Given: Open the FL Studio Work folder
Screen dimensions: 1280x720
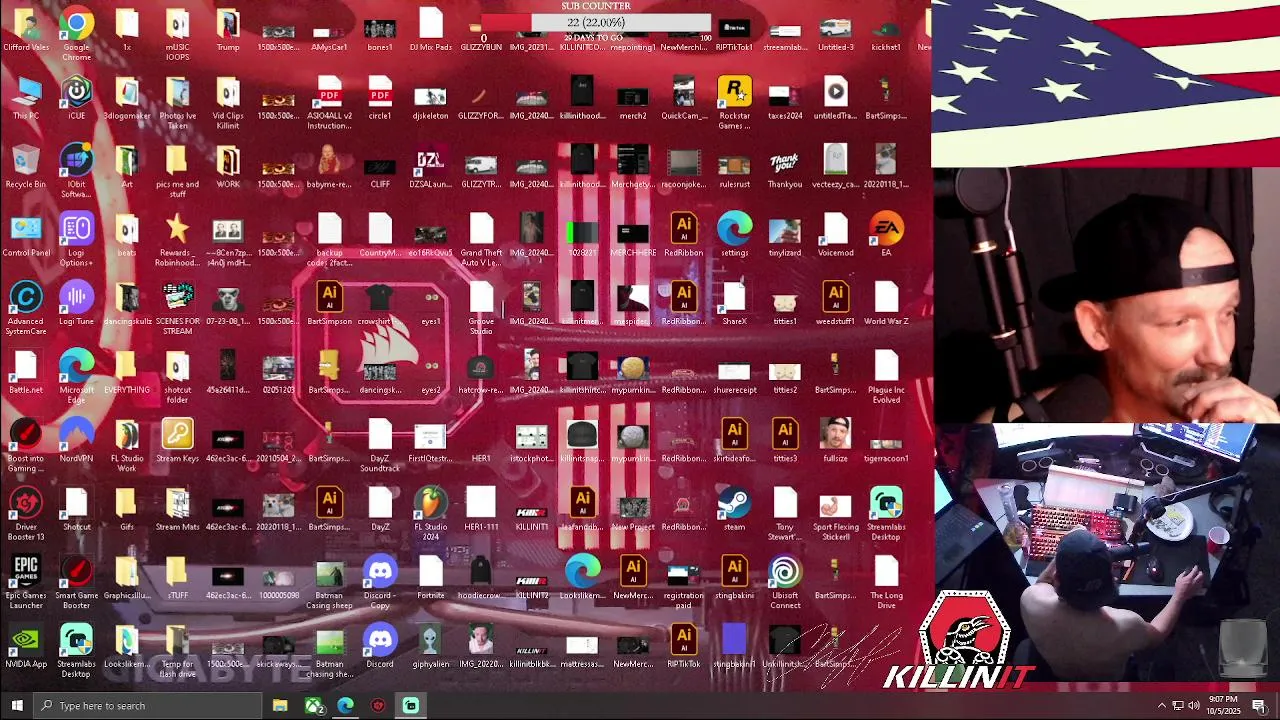Looking at the screenshot, I should coord(126,445).
